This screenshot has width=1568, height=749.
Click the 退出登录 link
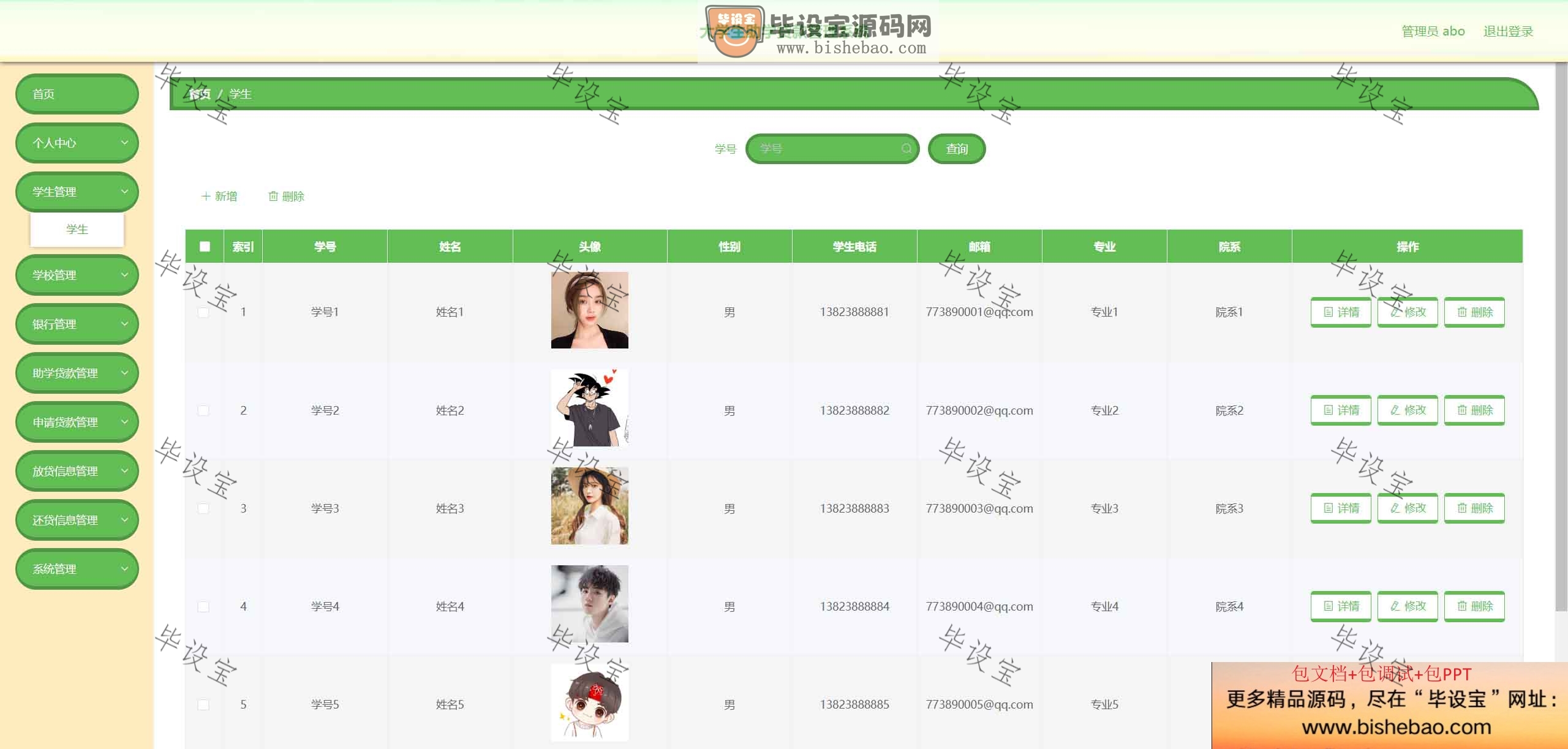point(1508,31)
